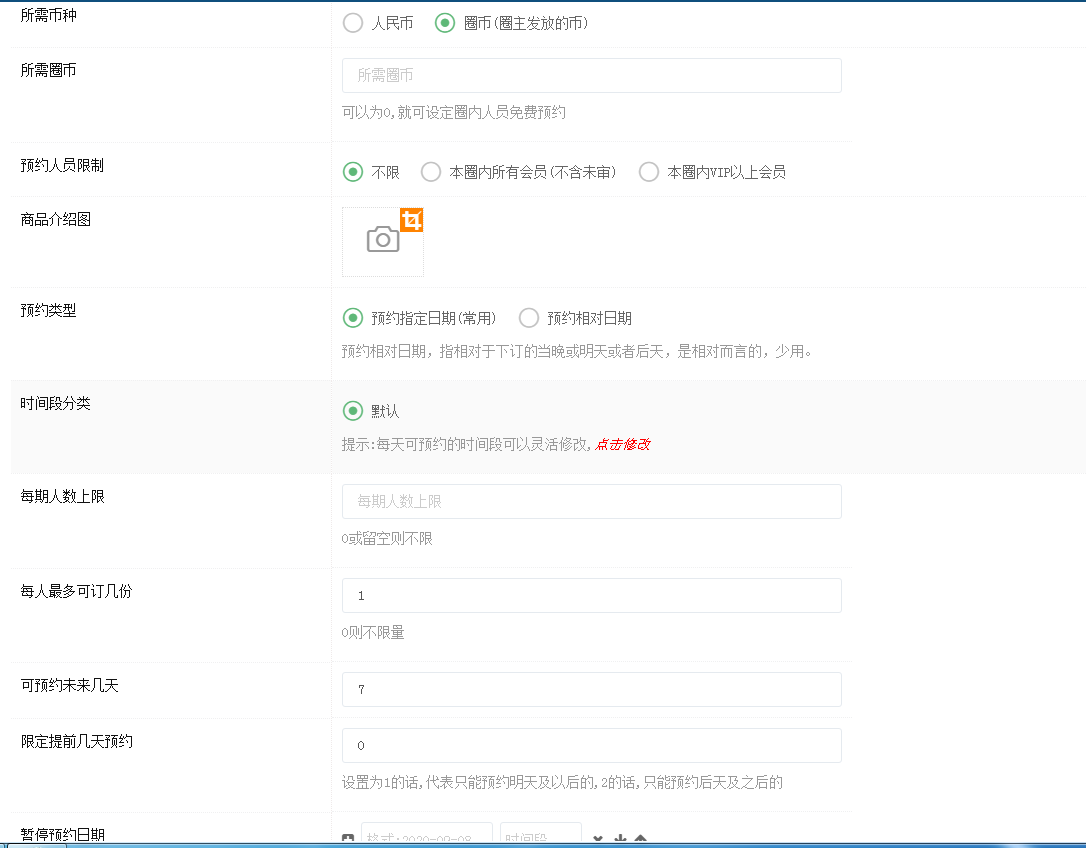The height and width of the screenshot is (848, 1086).
Task: Open the red 点击修改 link
Action: [622, 444]
